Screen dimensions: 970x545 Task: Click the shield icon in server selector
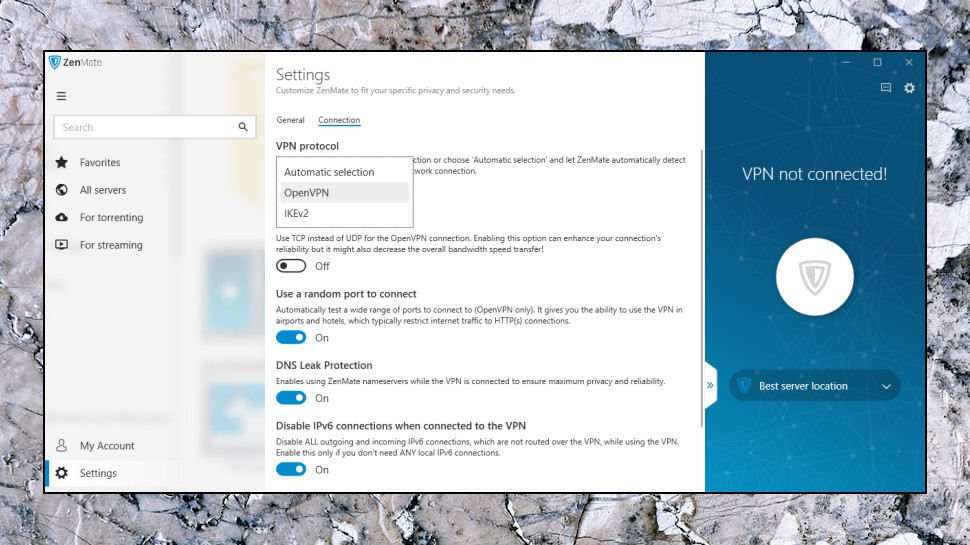click(x=744, y=386)
